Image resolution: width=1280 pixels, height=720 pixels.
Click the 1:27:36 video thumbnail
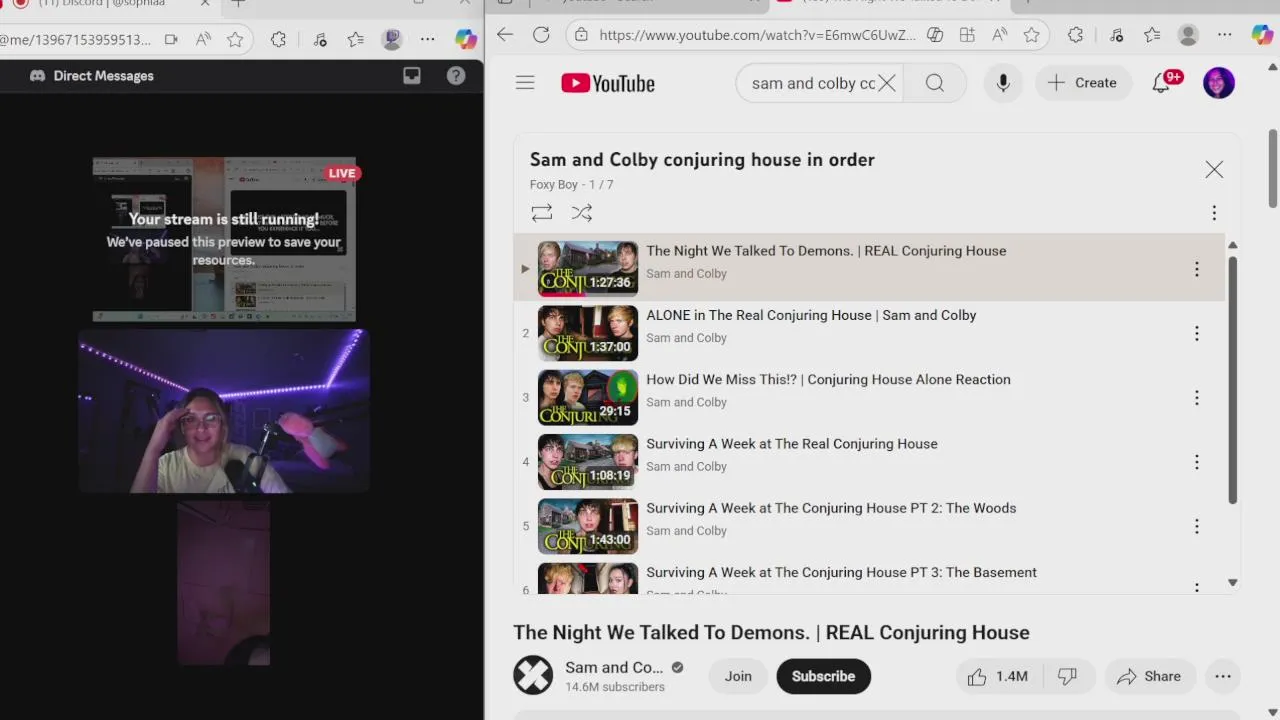pos(588,269)
